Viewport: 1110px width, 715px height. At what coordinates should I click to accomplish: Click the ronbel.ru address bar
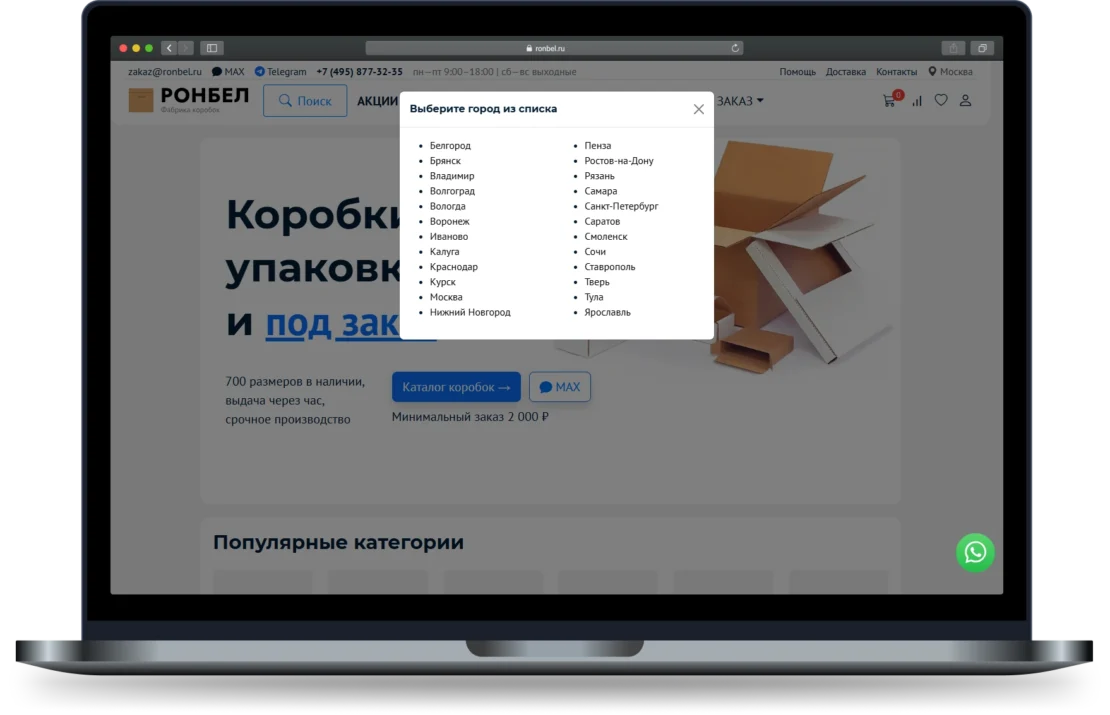[x=554, y=48]
